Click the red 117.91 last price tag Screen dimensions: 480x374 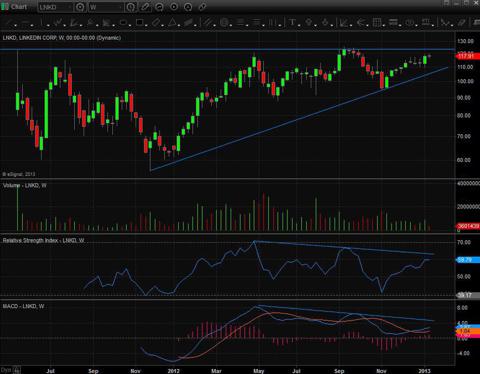467,56
